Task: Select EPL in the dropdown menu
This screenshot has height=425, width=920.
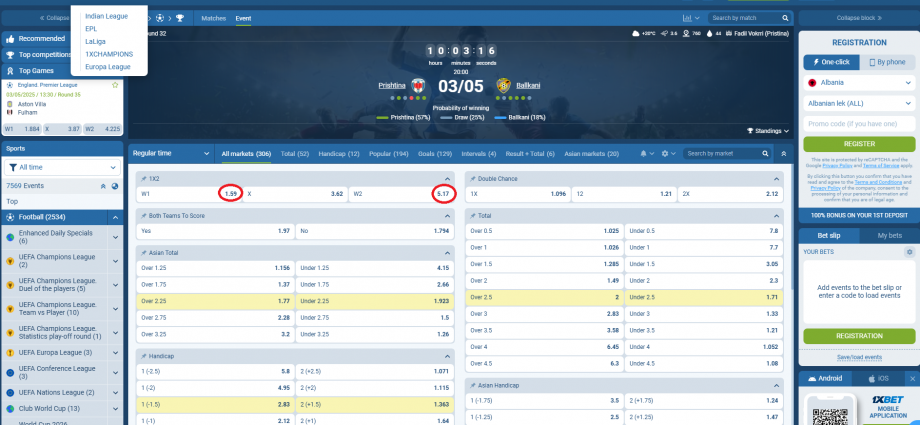Action: pyautogui.click(x=91, y=29)
